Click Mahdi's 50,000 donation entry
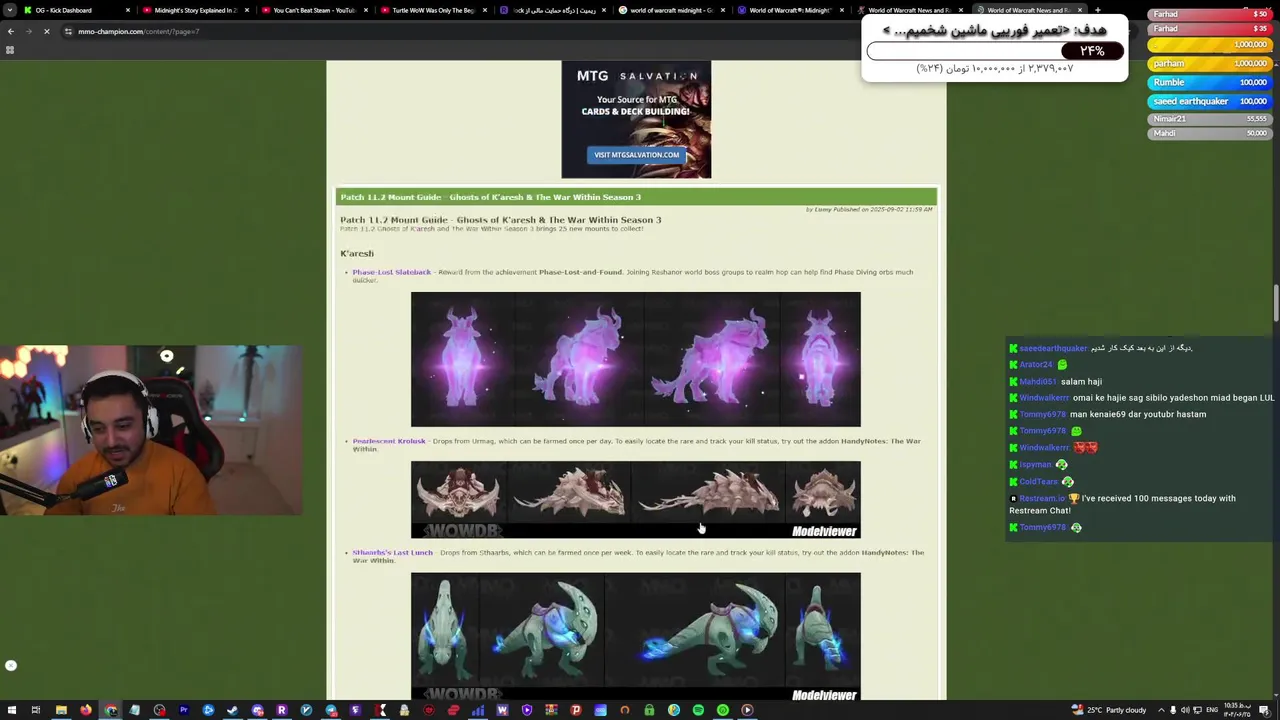 [1209, 133]
